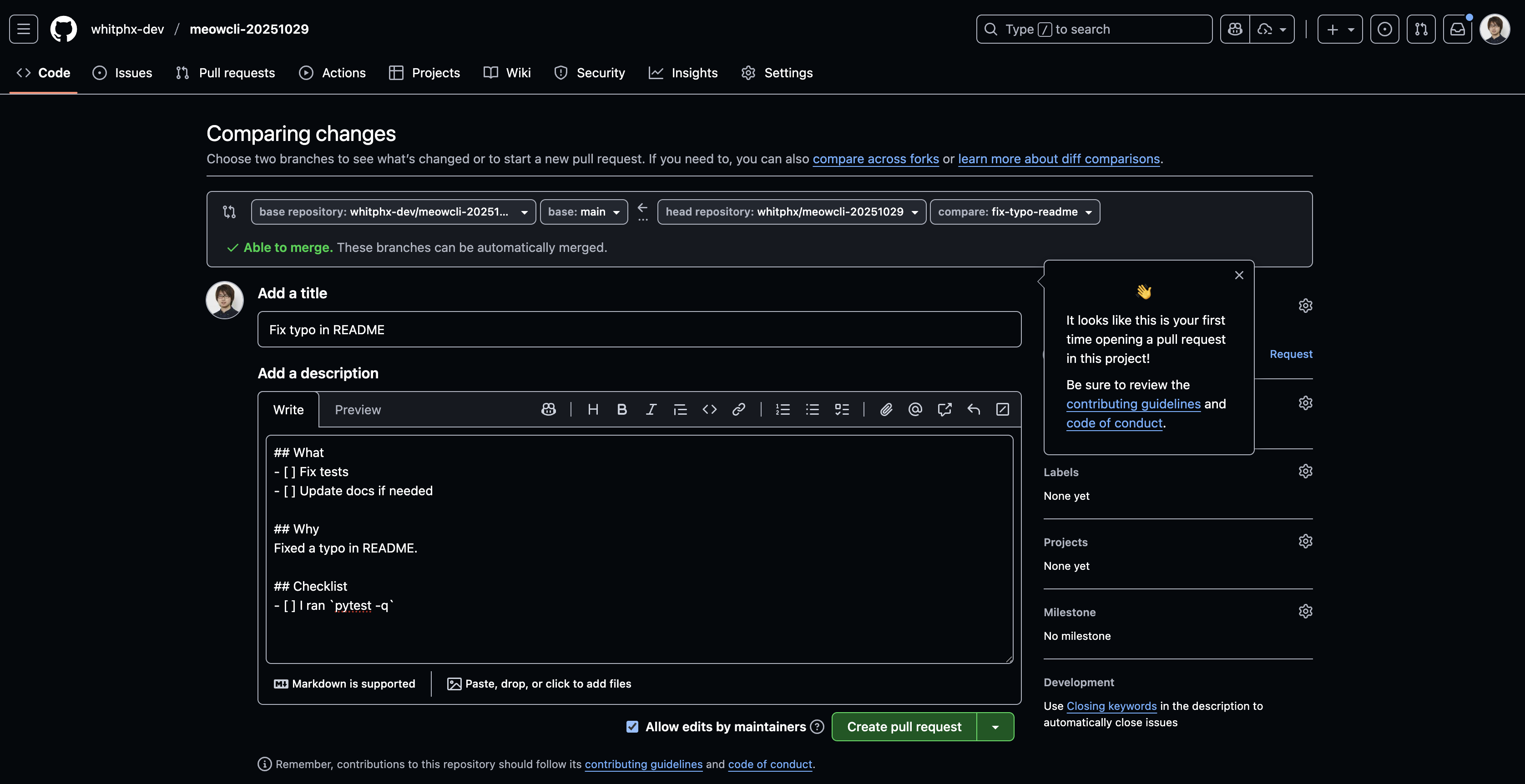Viewport: 1525px width, 784px height.
Task: Click Paste, drop, or click to add files
Action: tap(539, 683)
